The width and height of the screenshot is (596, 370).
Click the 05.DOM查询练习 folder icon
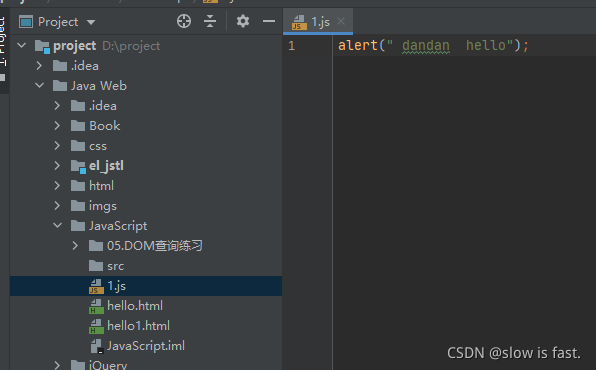click(x=96, y=246)
